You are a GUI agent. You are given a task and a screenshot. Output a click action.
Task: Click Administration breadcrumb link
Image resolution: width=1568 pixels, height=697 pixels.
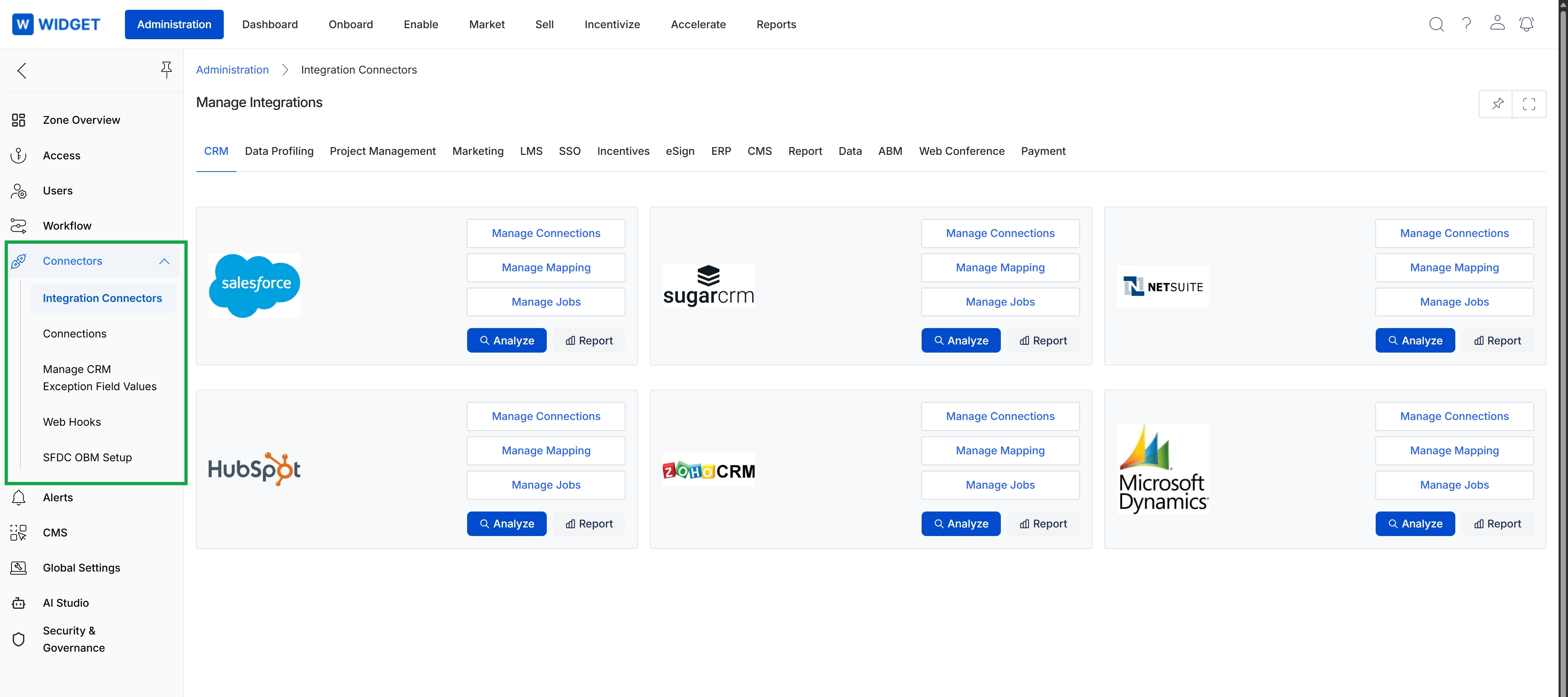[x=232, y=70]
